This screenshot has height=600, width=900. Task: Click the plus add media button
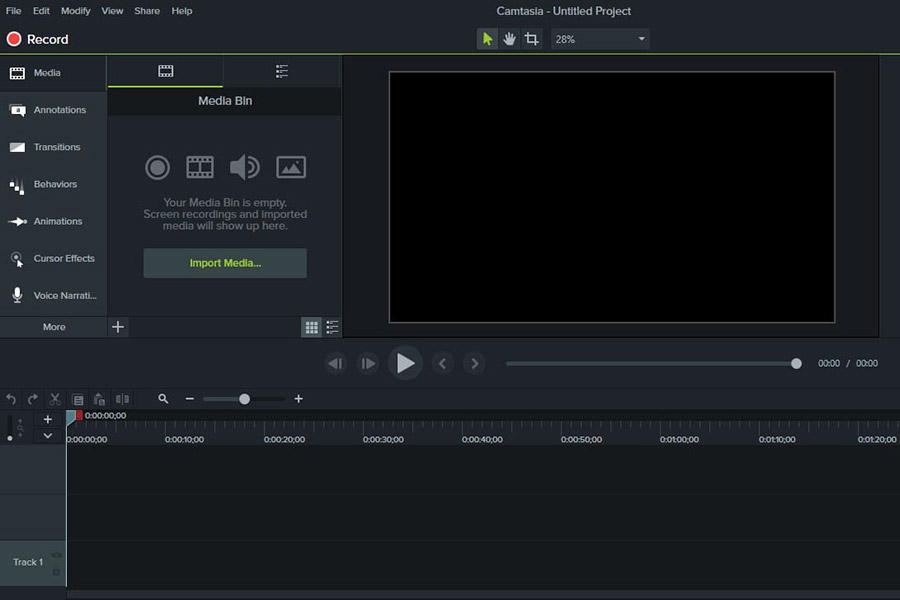click(118, 327)
